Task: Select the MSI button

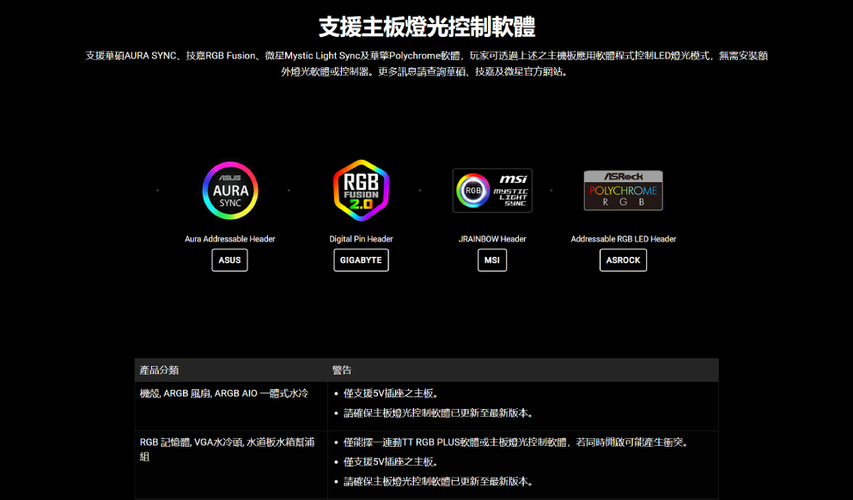Action: (492, 260)
